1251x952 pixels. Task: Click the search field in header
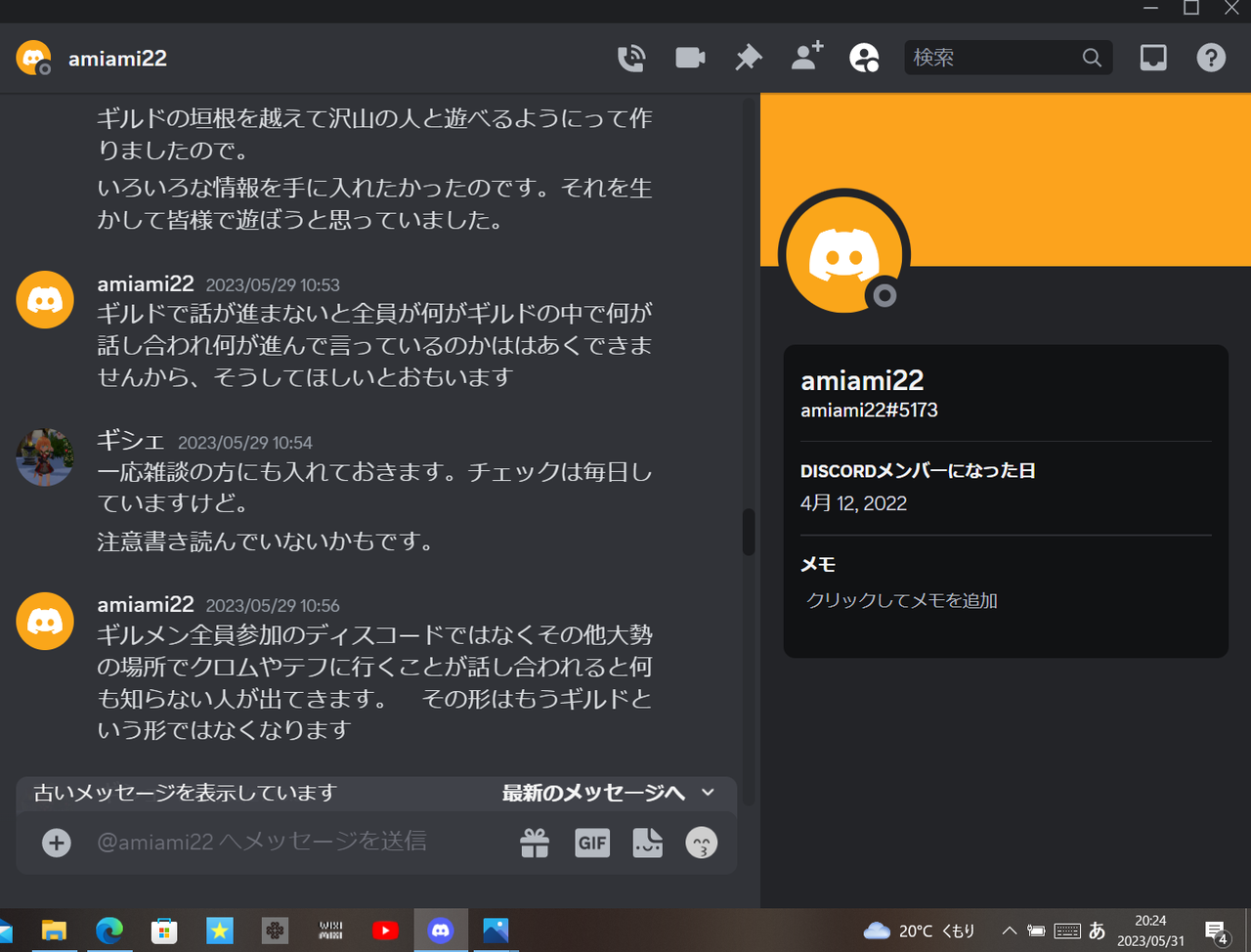[x=1008, y=58]
